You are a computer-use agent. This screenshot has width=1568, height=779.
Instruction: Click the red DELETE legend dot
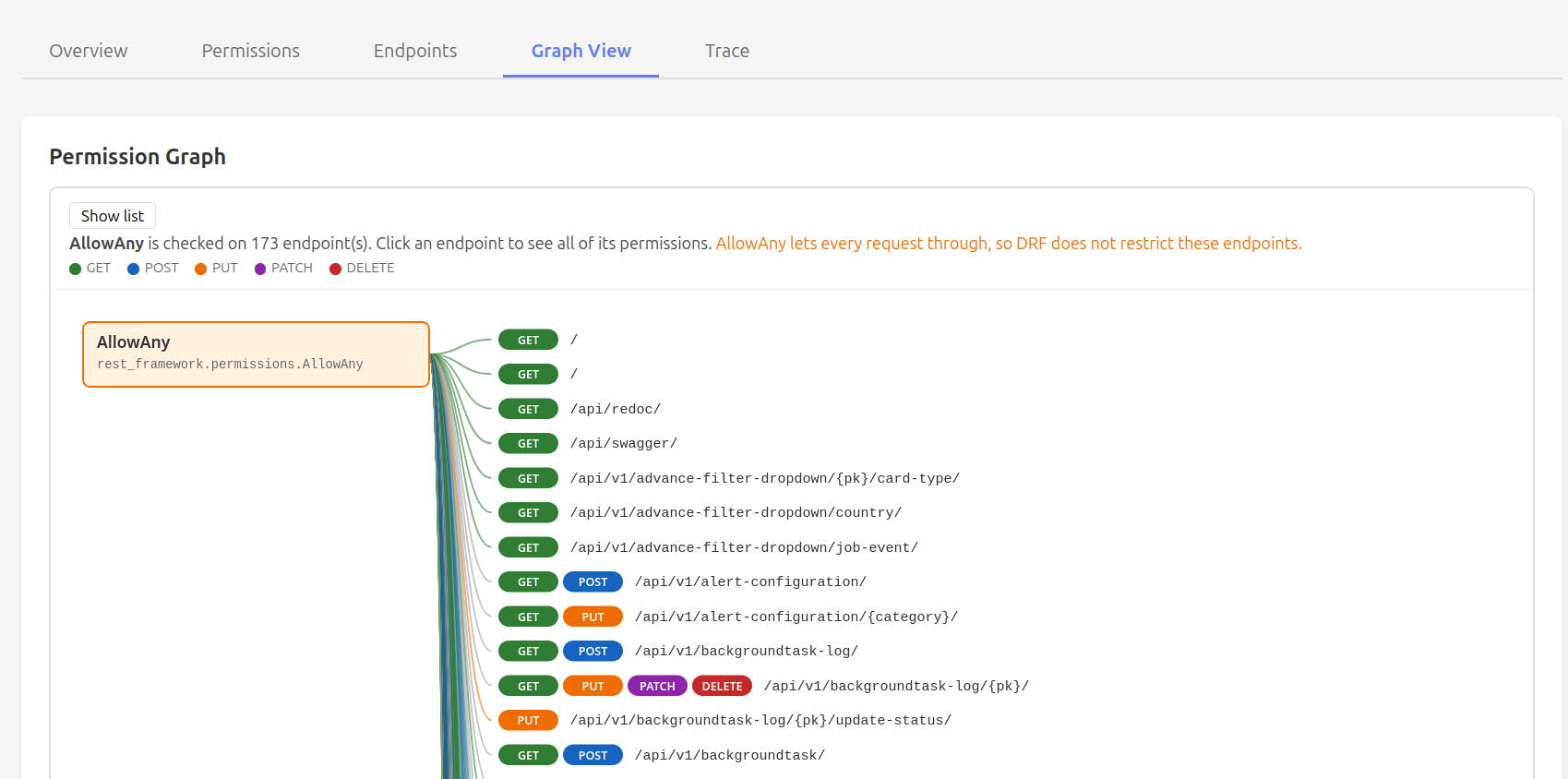(336, 269)
